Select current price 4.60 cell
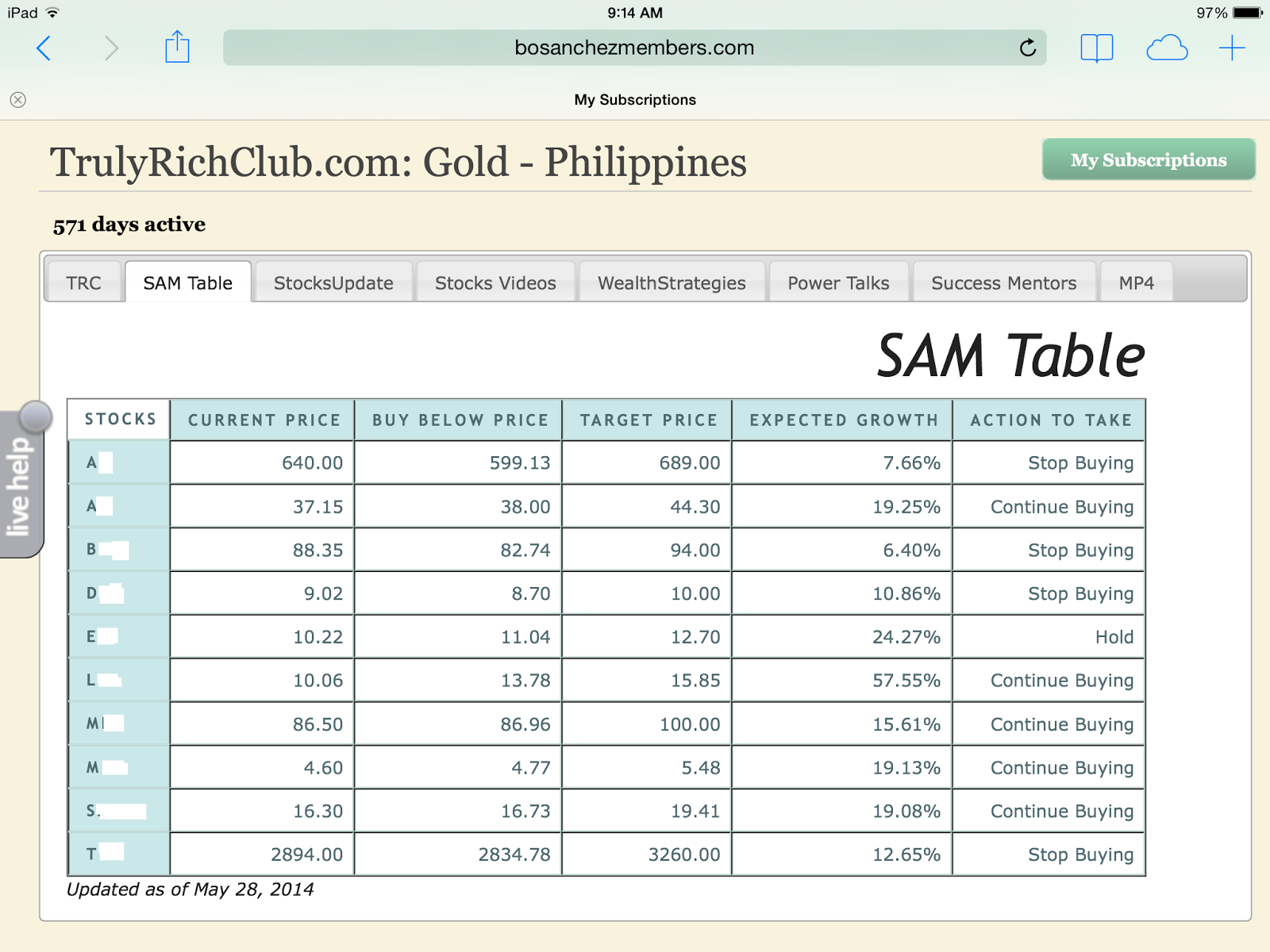Viewport: 1270px width, 952px height. [x=263, y=768]
